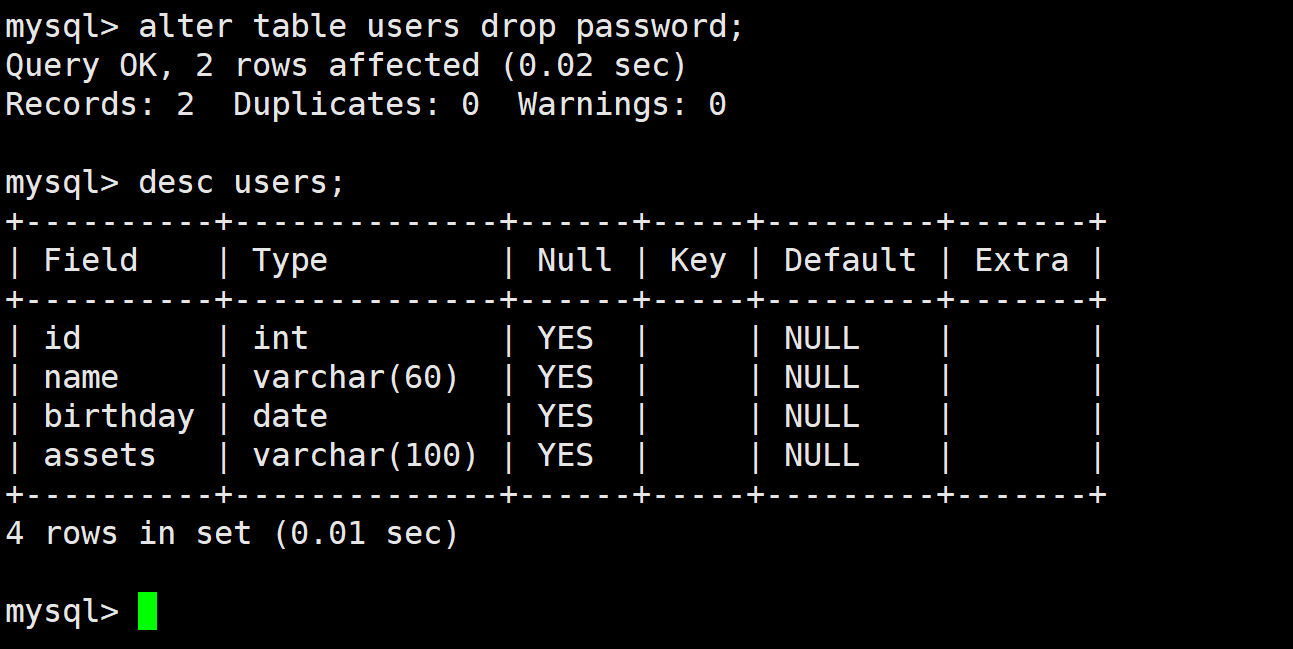Select the 'Type' column header
The image size is (1293, 649).
click(290, 262)
